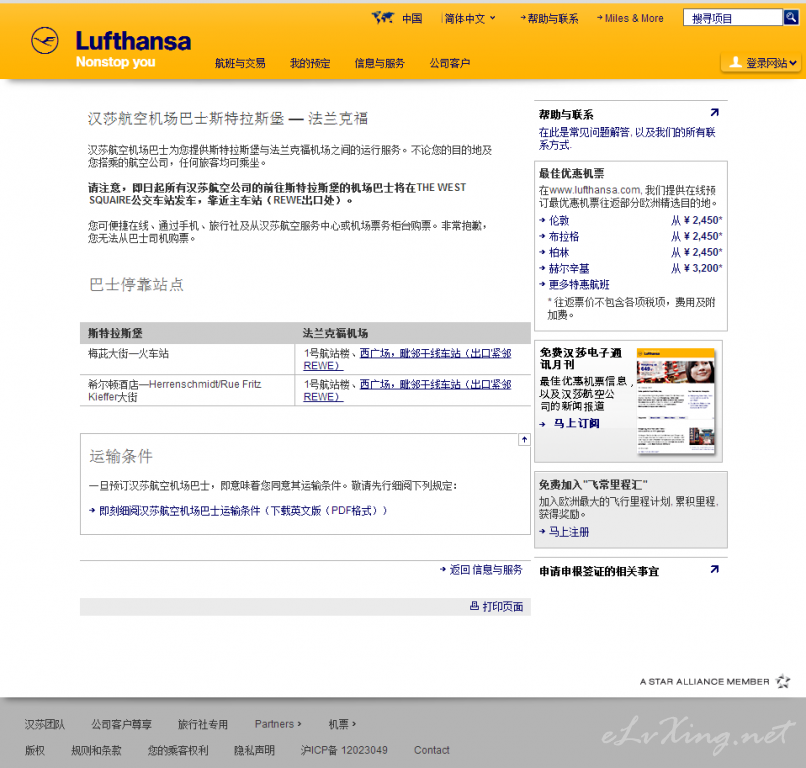Viewport: 806px width, 768px height.
Task: Expand the Partners footer menu
Action: point(278,724)
